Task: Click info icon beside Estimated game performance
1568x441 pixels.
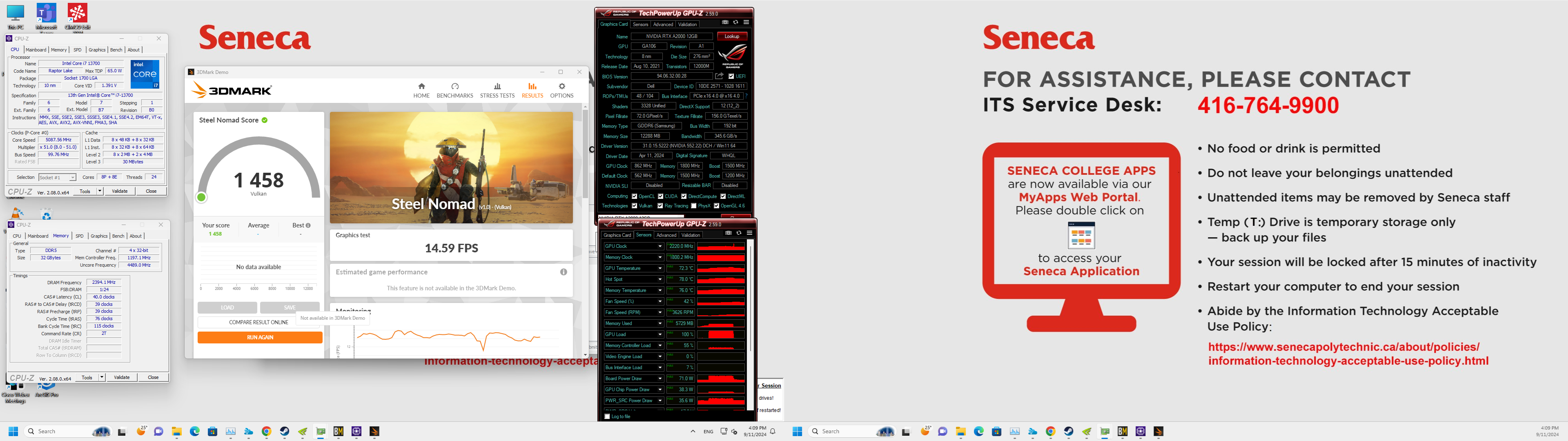Action: pyautogui.click(x=563, y=272)
